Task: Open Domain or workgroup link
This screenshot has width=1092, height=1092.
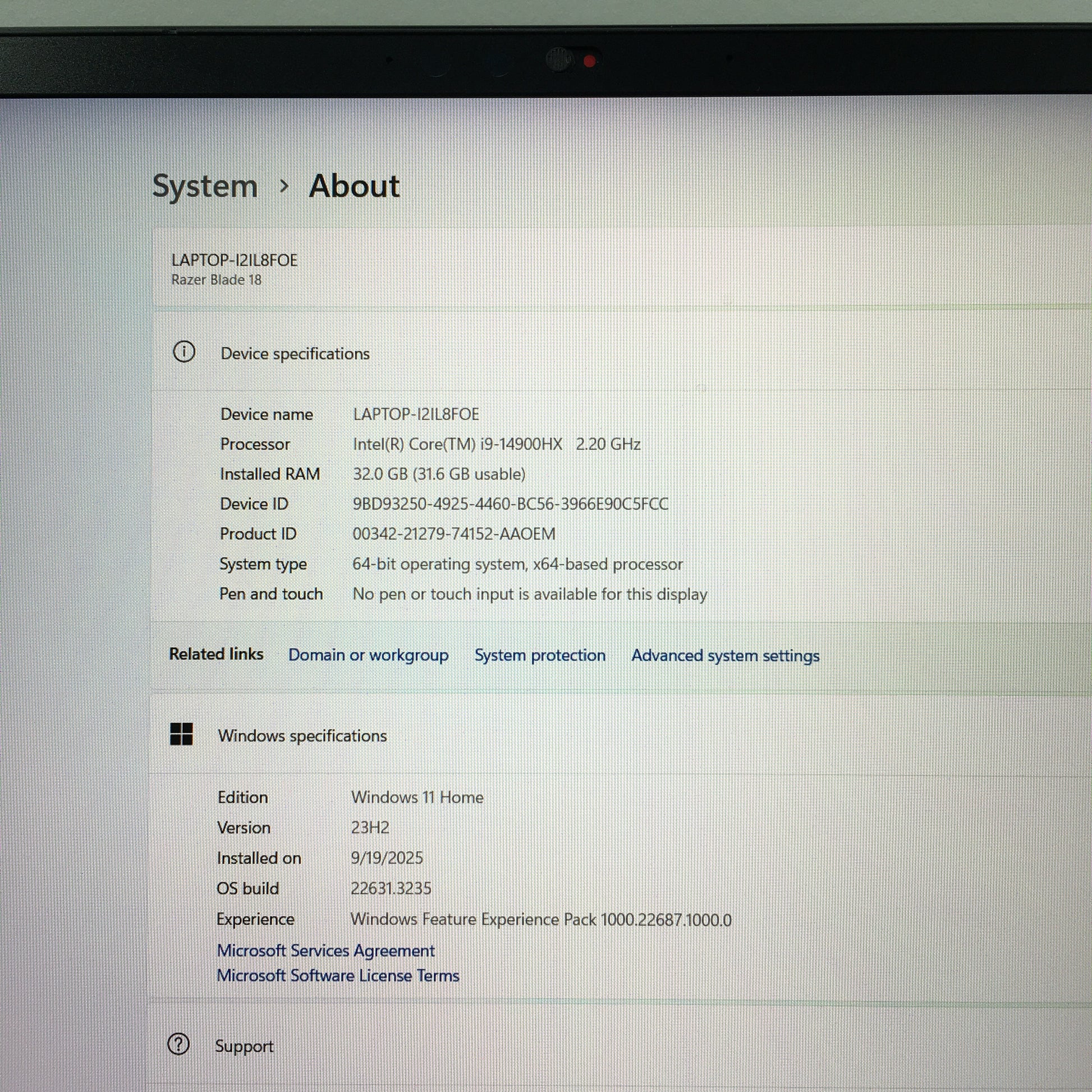Action: [368, 654]
